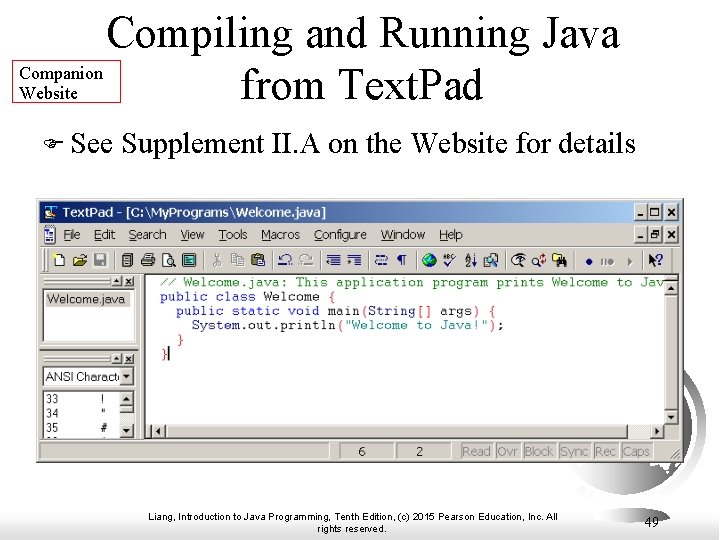
Task: Sort lines with A-Z sort icon
Action: (470, 260)
